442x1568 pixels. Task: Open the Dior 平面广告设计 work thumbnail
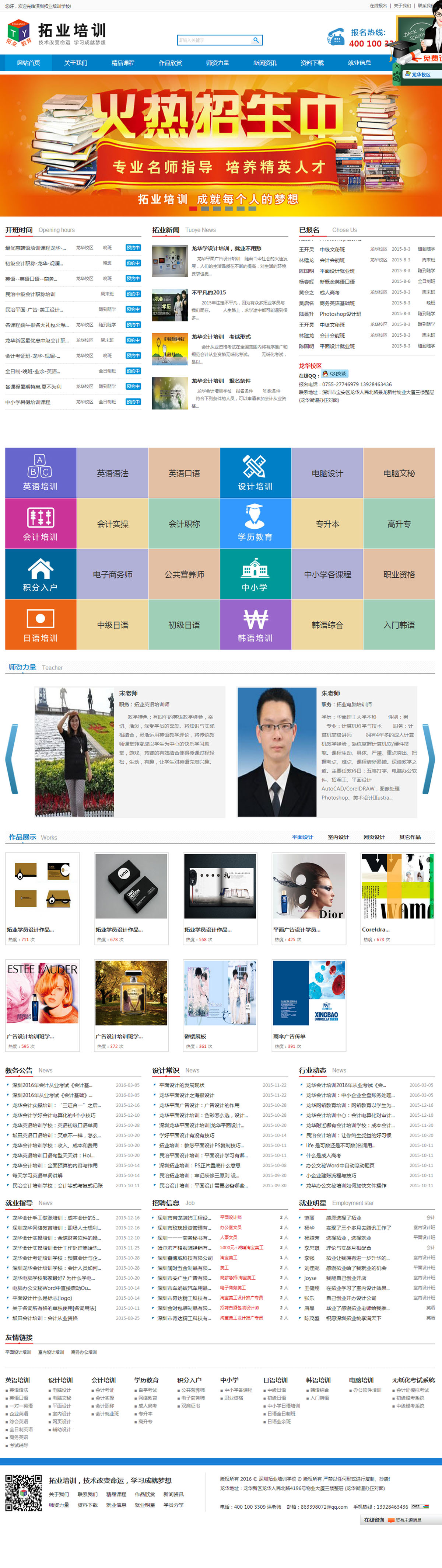[309, 886]
